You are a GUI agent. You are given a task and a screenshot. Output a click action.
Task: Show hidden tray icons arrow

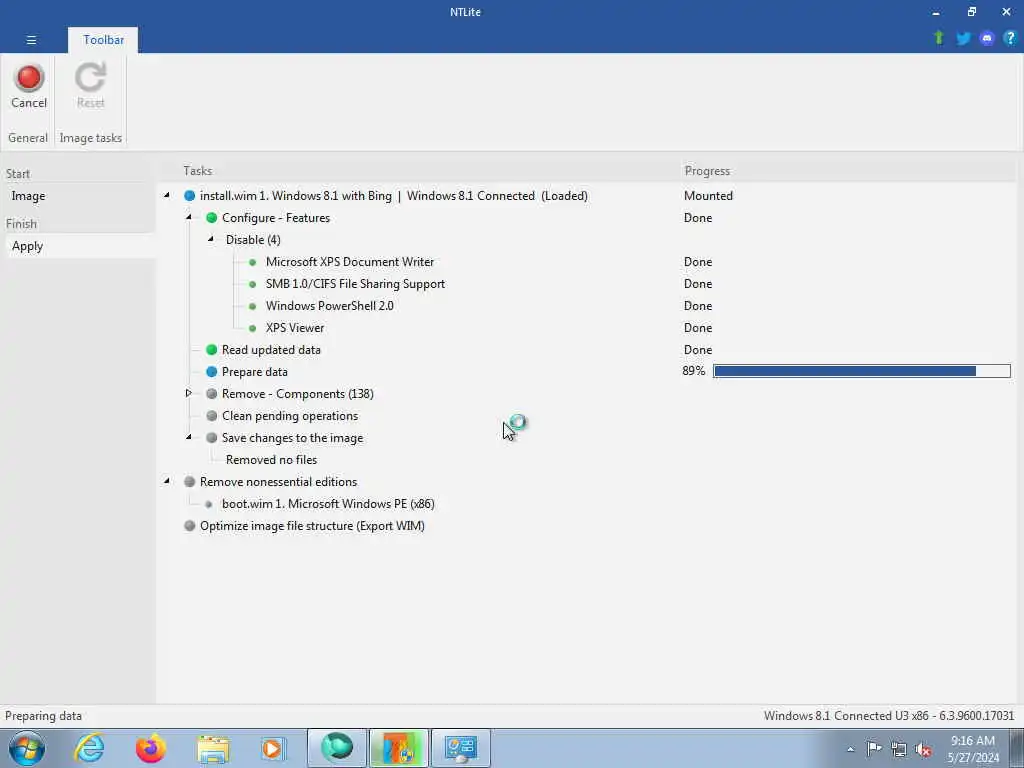pos(850,749)
